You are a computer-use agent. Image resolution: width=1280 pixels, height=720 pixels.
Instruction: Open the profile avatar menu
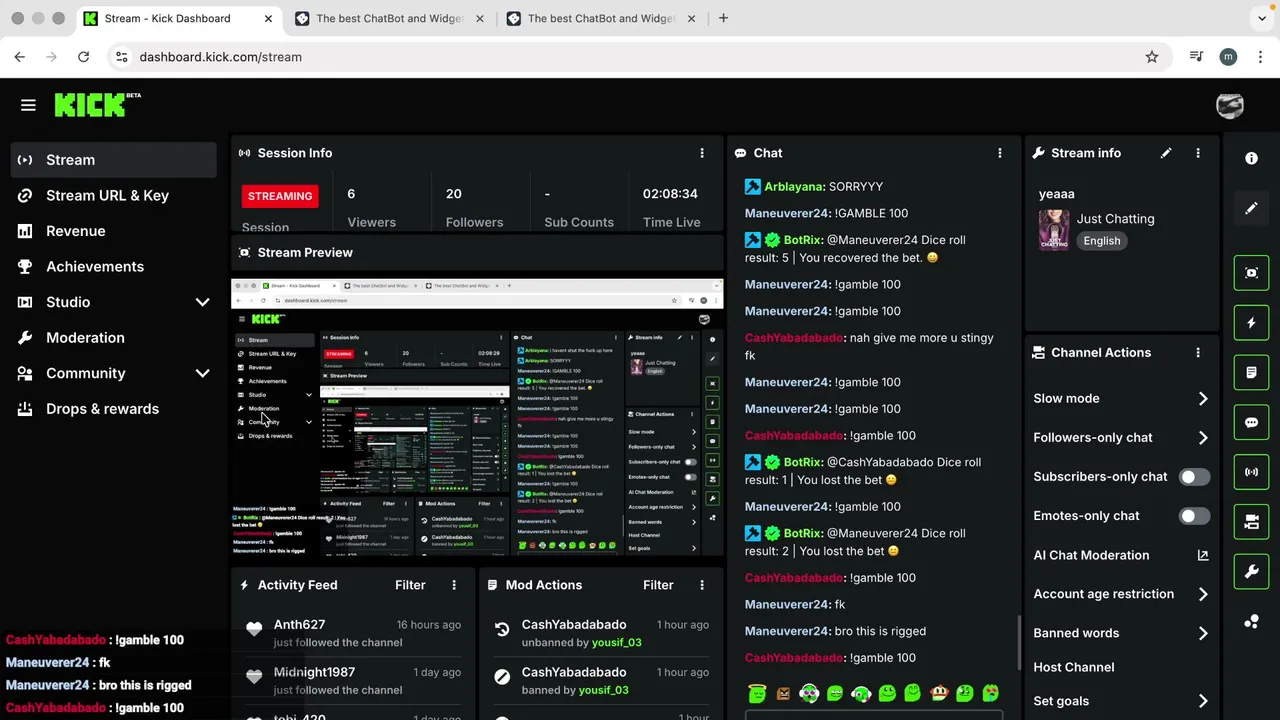point(1229,105)
